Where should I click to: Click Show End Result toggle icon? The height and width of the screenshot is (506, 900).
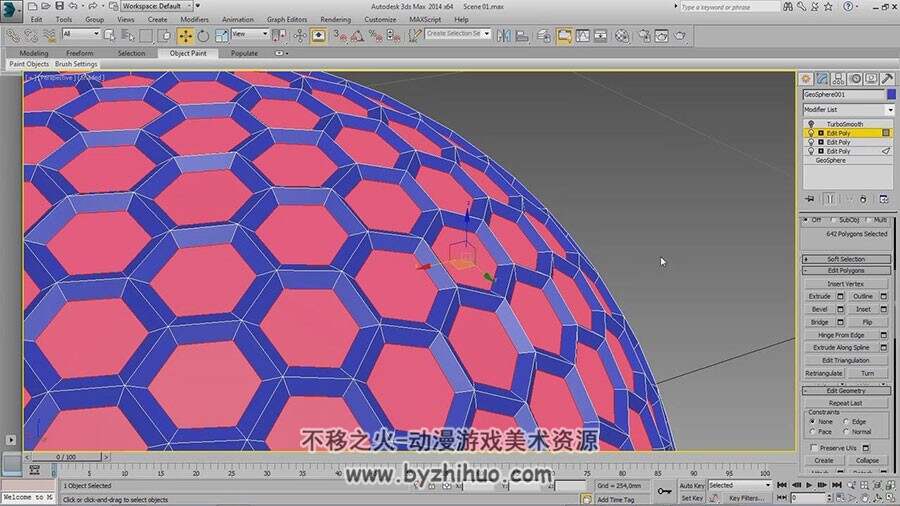829,199
